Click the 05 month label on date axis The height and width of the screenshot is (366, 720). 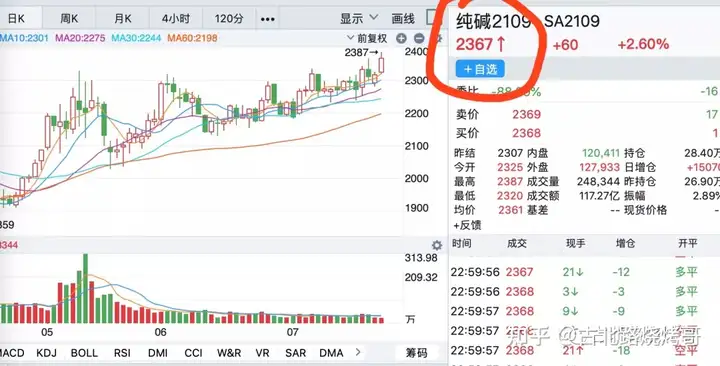[47, 332]
